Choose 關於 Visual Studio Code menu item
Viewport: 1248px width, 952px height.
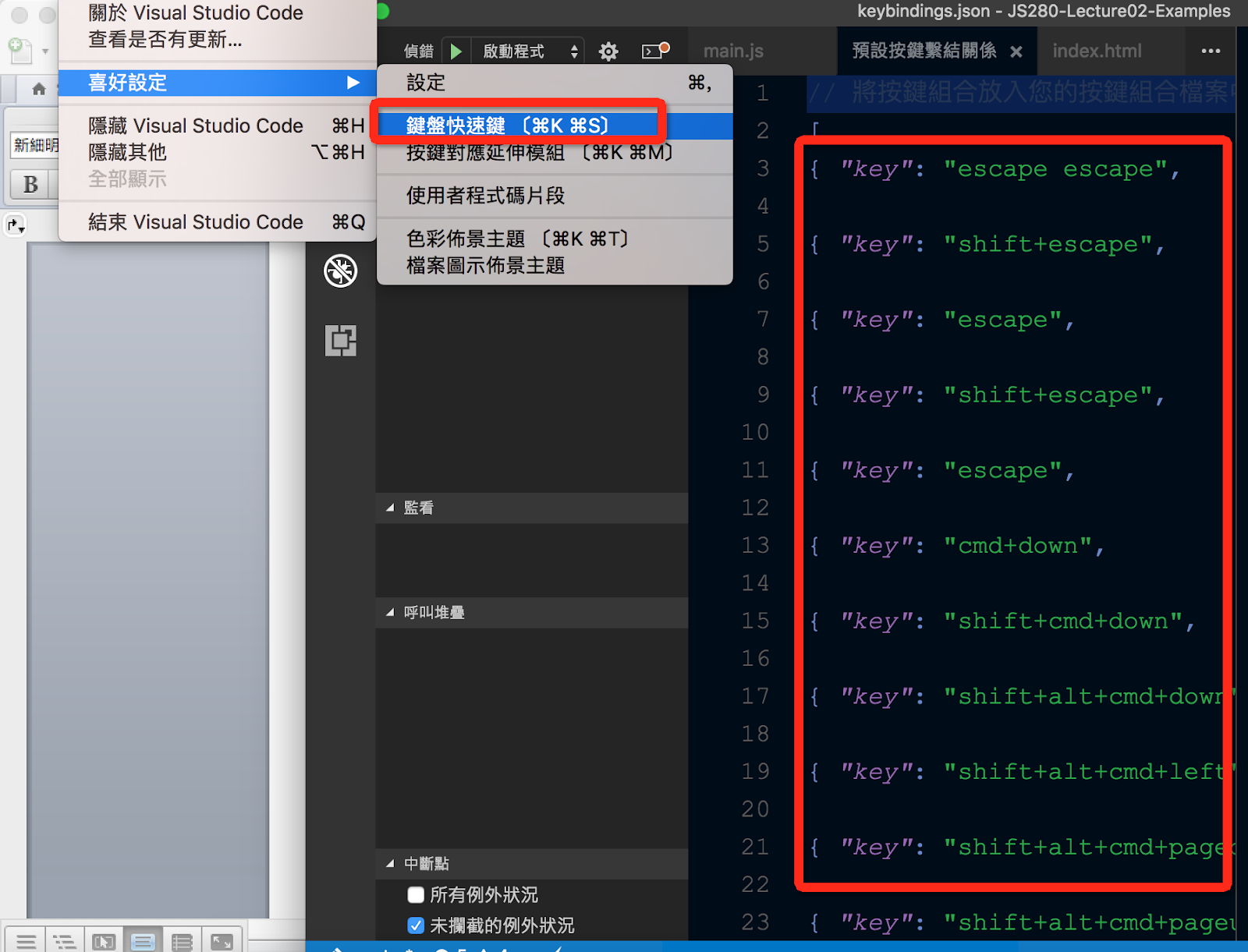pyautogui.click(x=218, y=12)
